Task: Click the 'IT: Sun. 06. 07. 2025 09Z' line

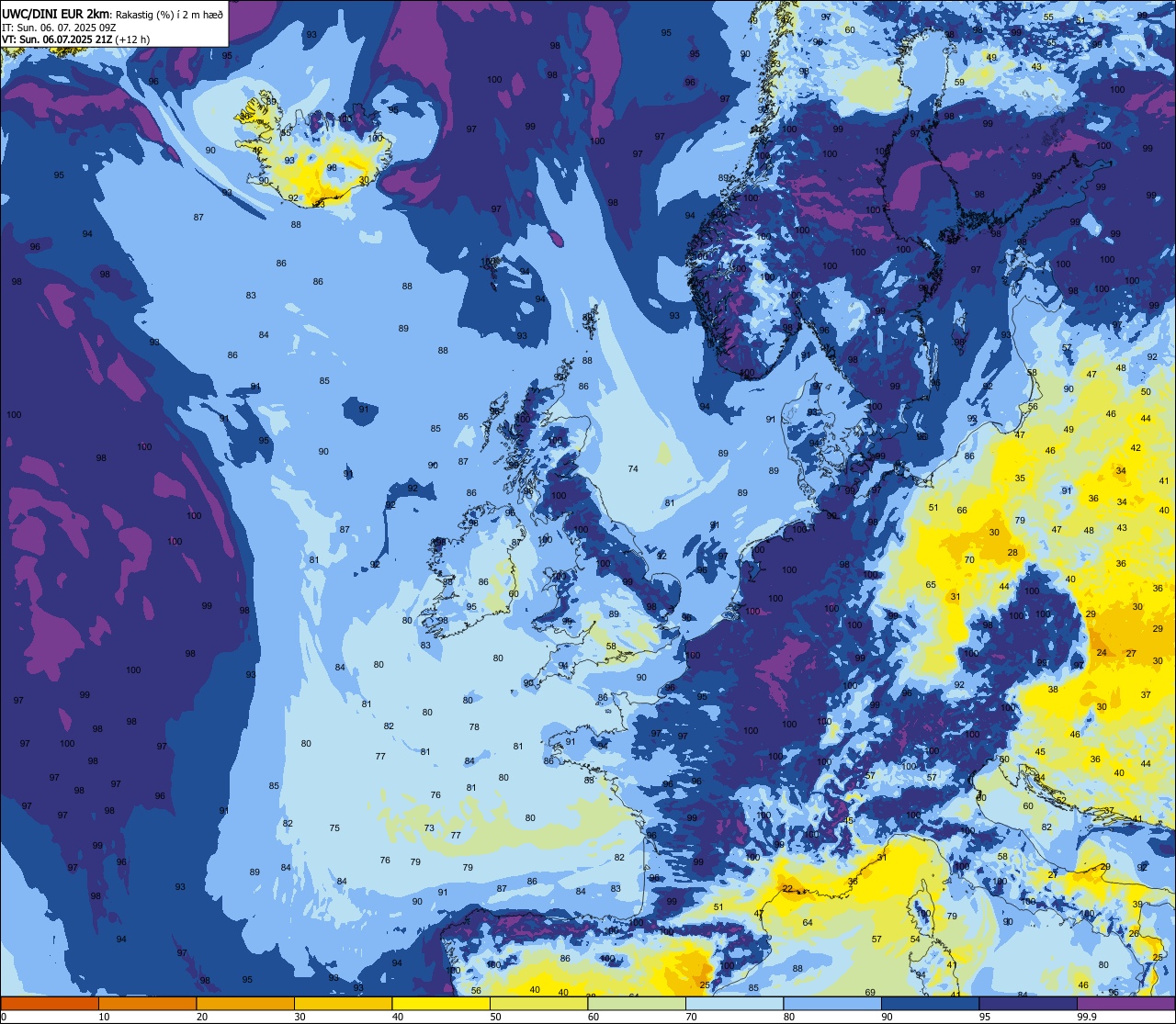Action: click(x=58, y=27)
